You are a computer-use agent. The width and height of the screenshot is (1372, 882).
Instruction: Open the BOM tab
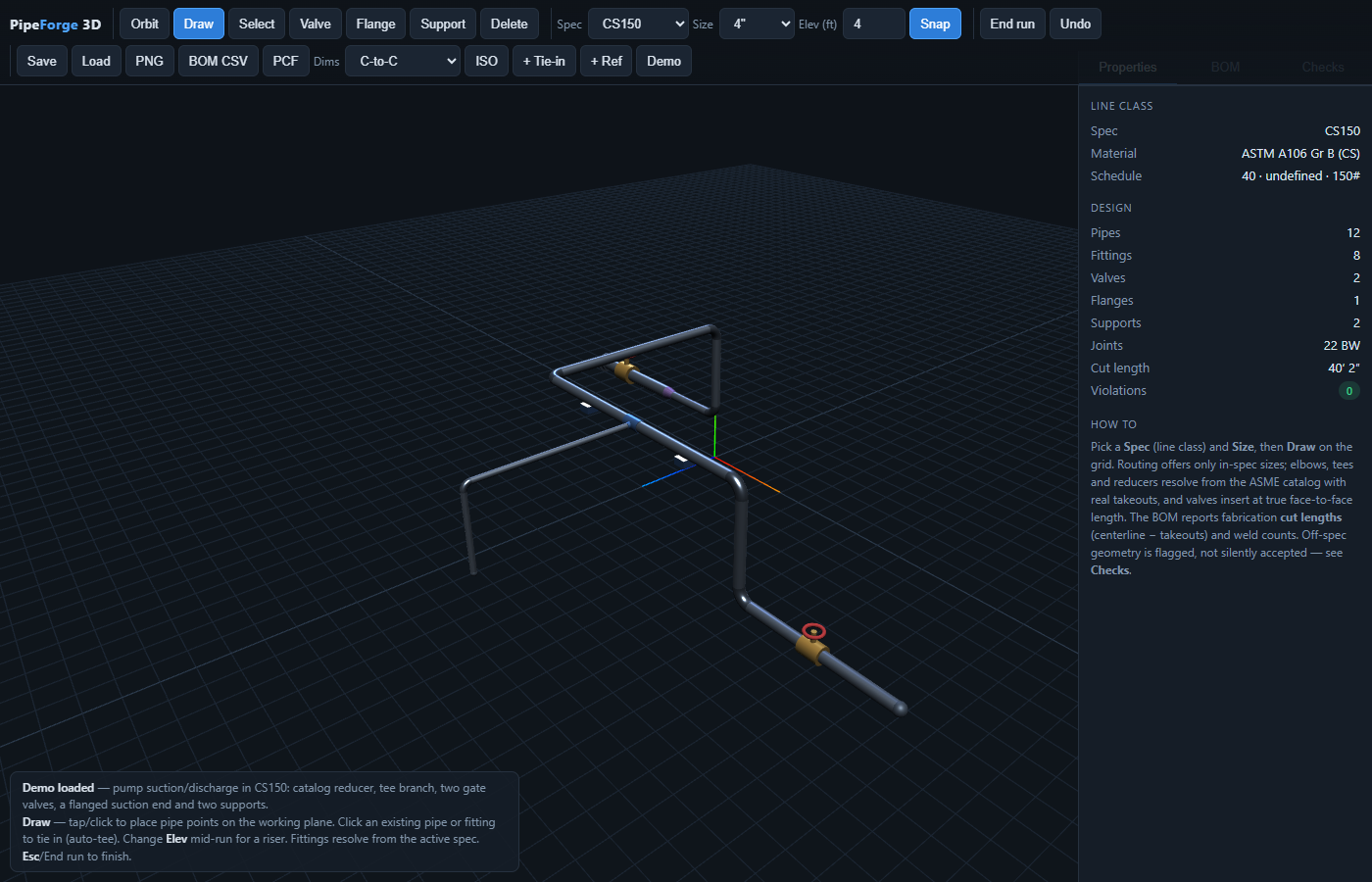[x=1225, y=67]
